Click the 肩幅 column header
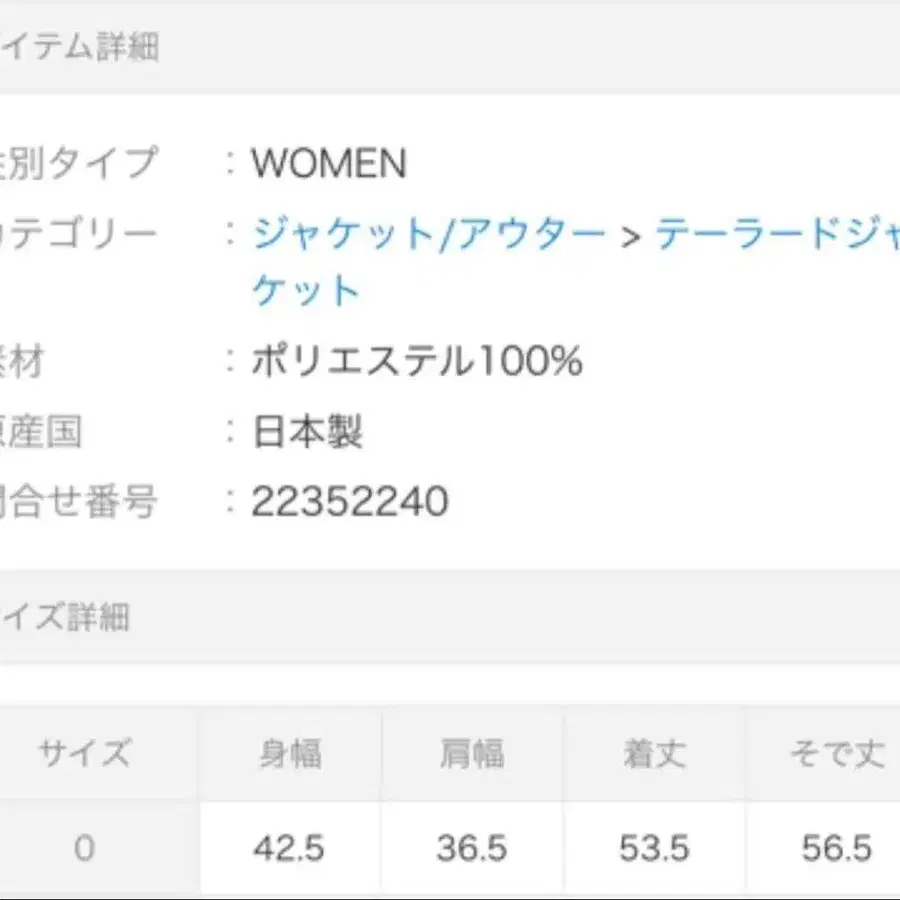The height and width of the screenshot is (900, 900). 471,753
